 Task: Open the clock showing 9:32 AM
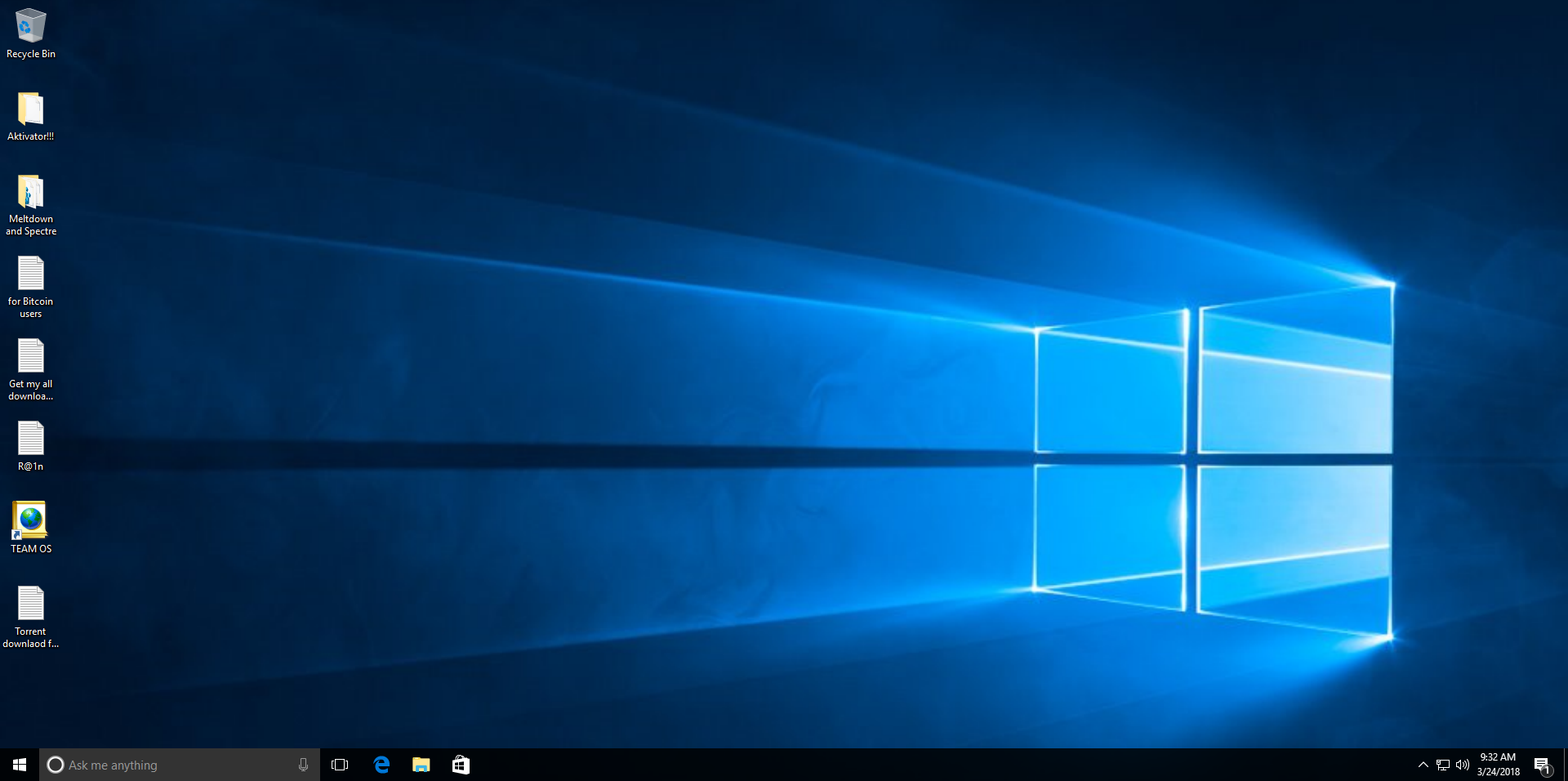(1498, 765)
